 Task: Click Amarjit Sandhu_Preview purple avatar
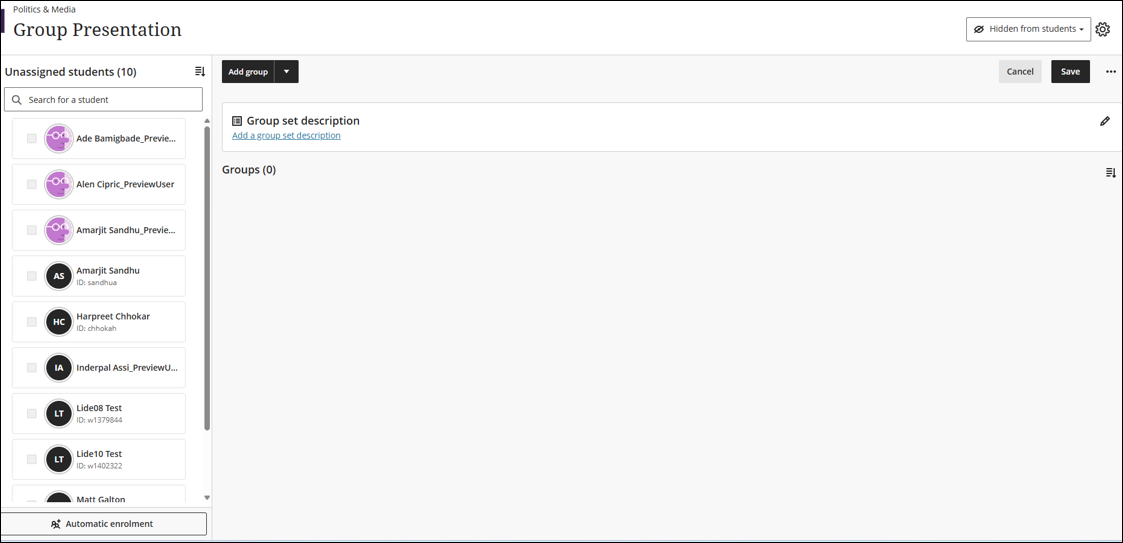pos(59,230)
